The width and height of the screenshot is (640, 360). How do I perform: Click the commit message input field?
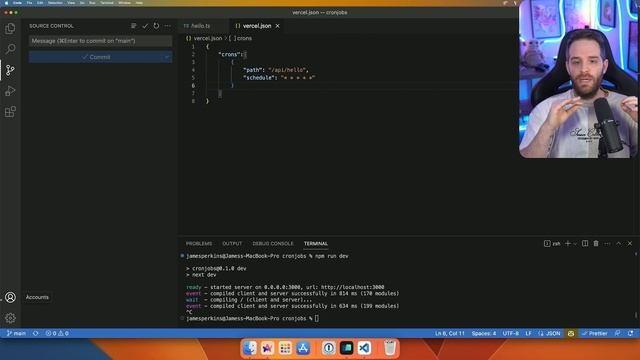[100, 41]
